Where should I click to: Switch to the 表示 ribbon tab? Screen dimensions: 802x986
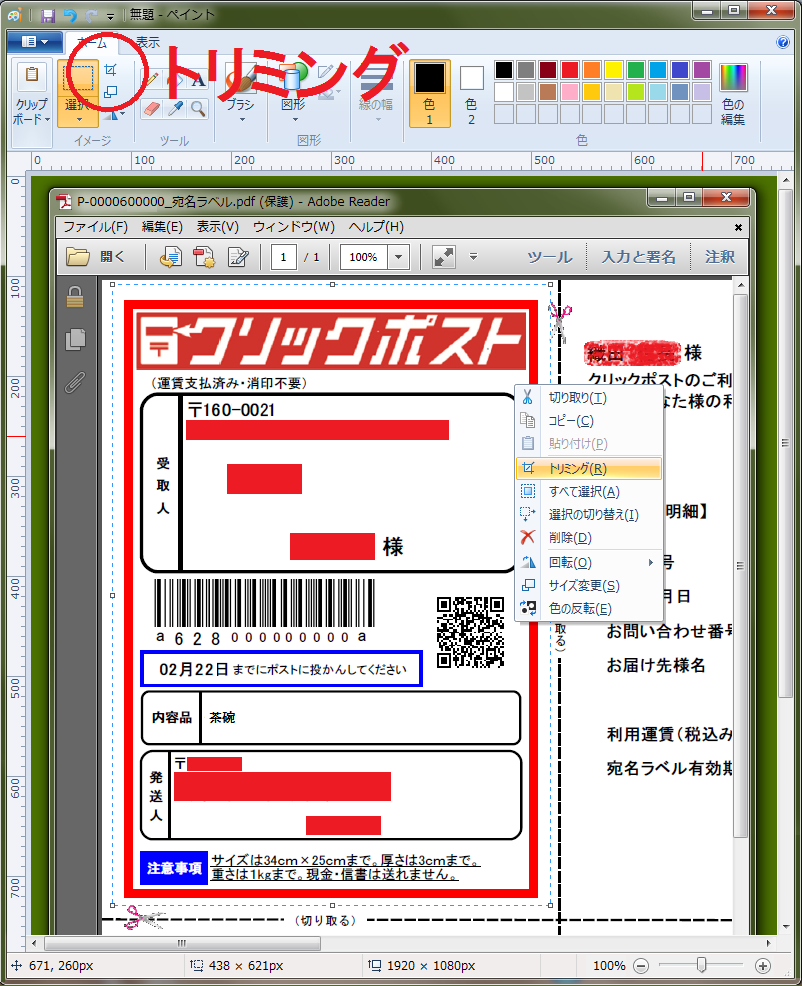[x=148, y=42]
